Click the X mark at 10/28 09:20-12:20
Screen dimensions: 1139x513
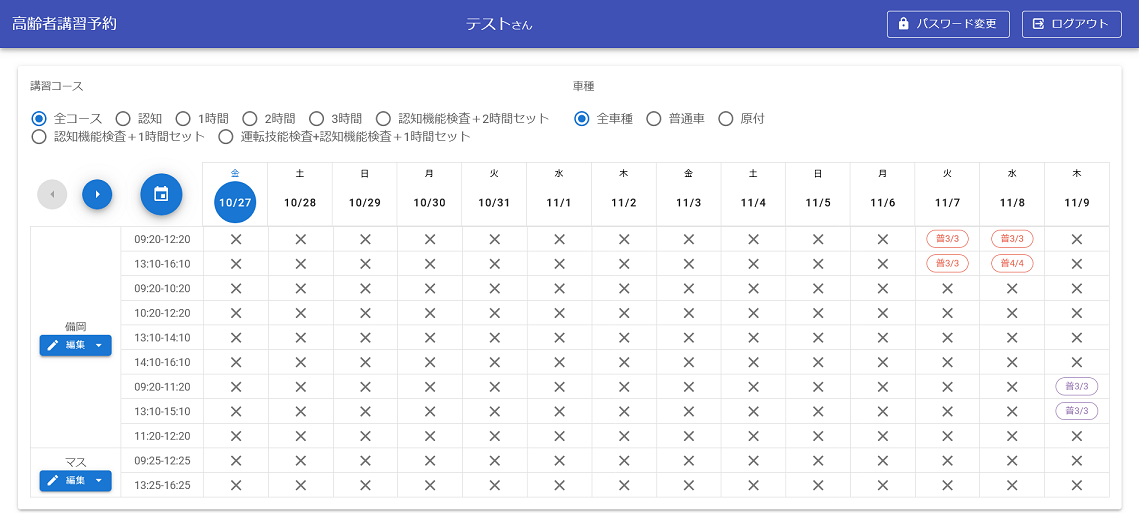[300, 239]
